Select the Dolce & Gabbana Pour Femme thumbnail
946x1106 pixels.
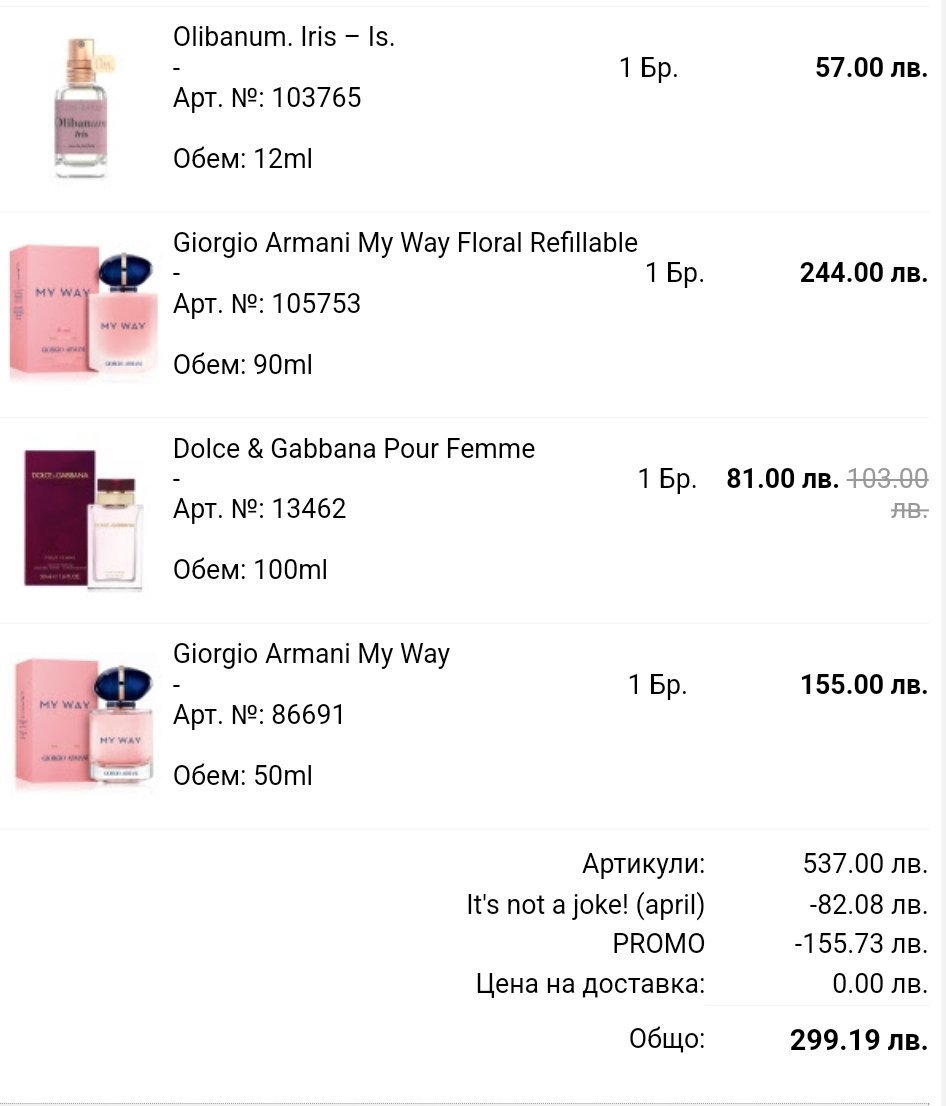click(x=84, y=519)
